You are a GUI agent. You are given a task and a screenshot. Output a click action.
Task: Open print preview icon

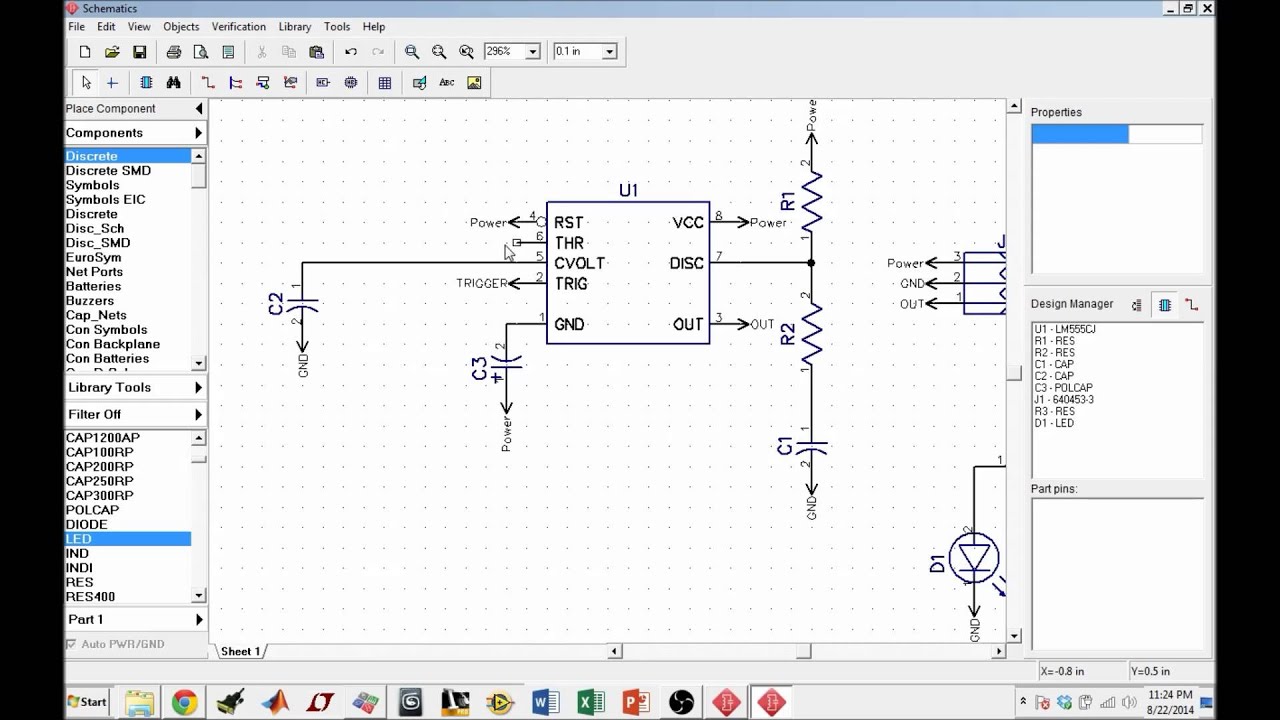pyautogui.click(x=201, y=52)
